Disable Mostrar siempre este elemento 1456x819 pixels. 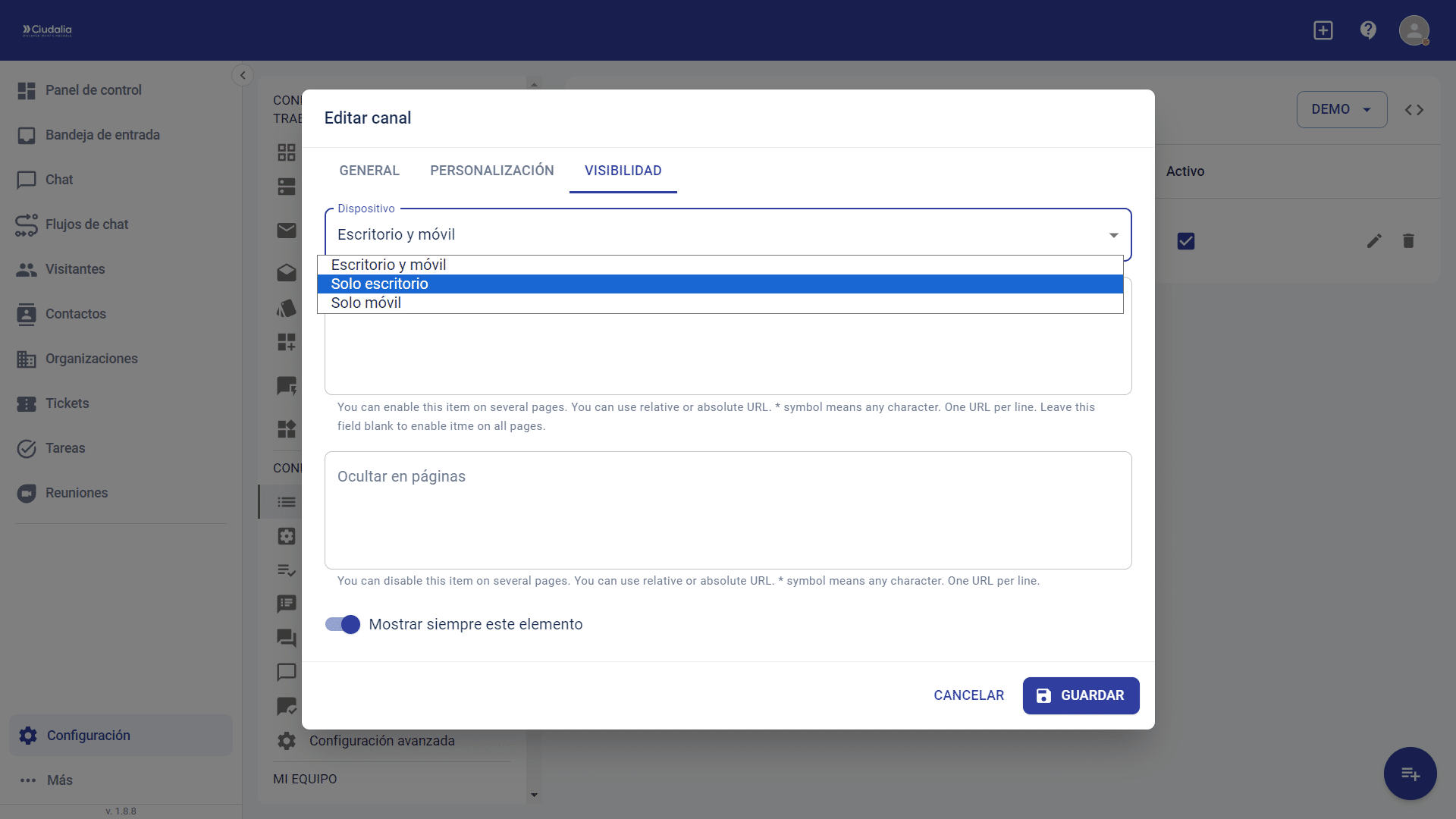coord(342,624)
